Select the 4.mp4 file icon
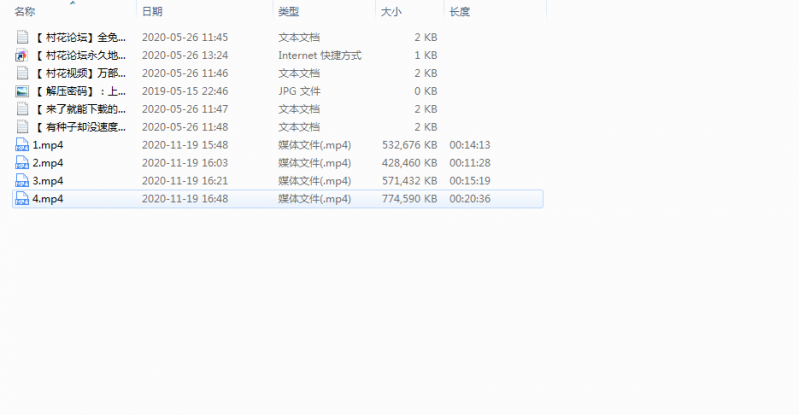Screen dimensions: 799x415 22,199
